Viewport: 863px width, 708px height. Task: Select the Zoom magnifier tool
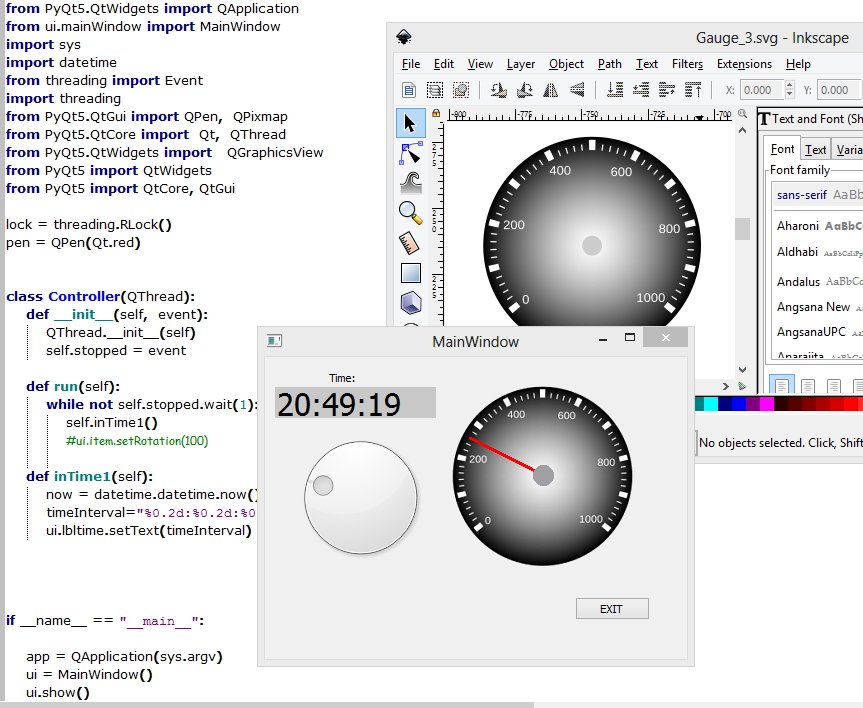click(x=411, y=213)
